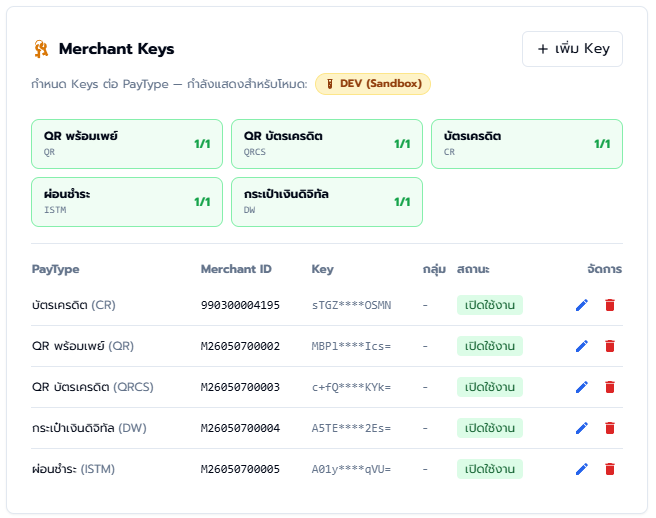Delete the บัตรเครดิต (CR) key row
656x518 pixels.
click(610, 305)
